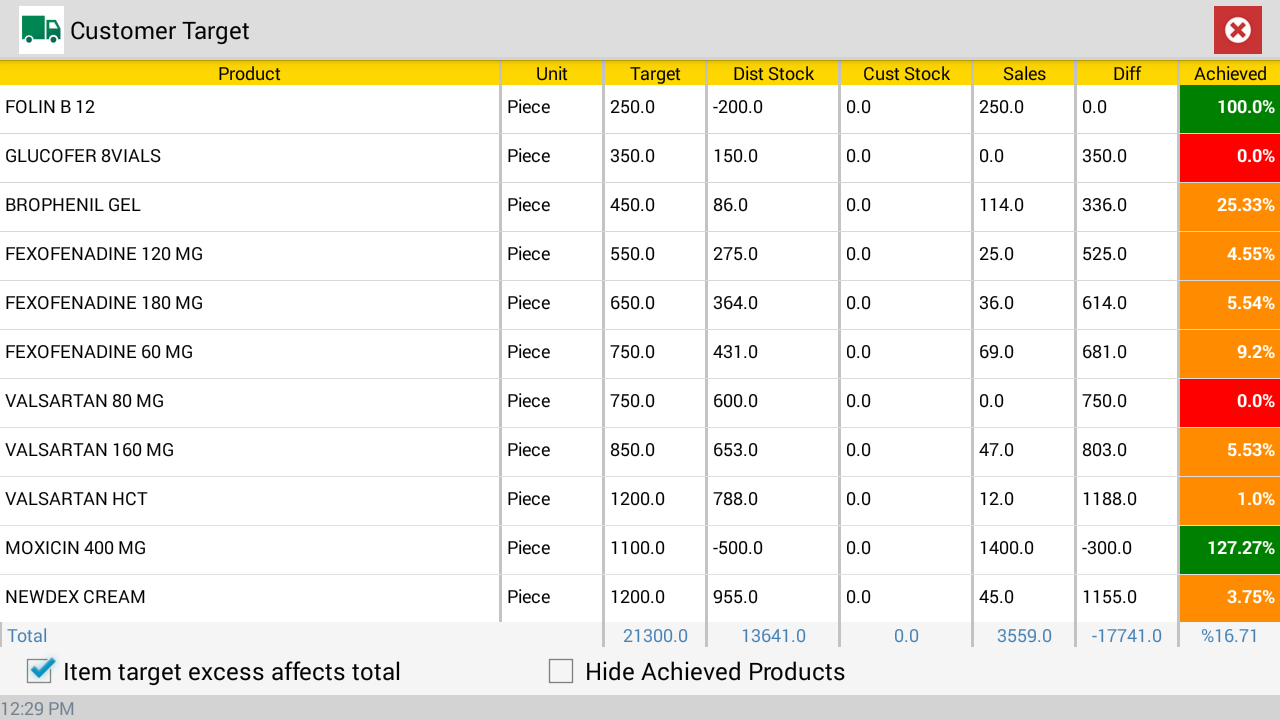Click the Product column header

(249, 73)
